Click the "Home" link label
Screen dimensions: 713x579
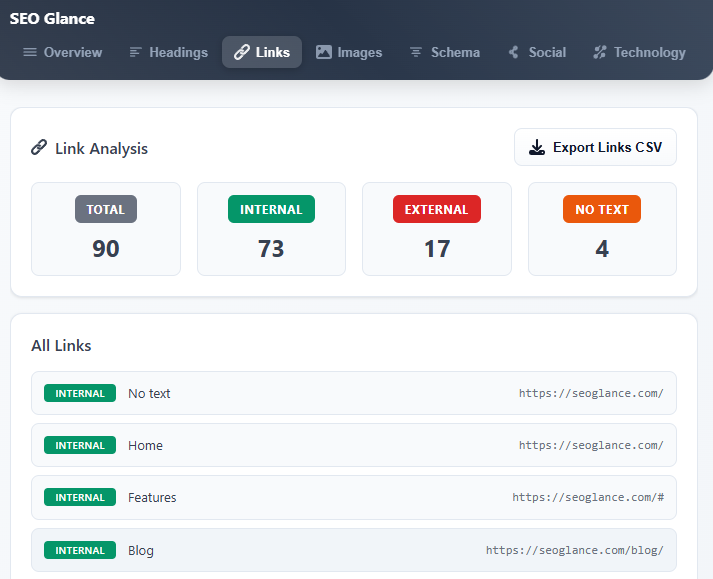point(146,445)
